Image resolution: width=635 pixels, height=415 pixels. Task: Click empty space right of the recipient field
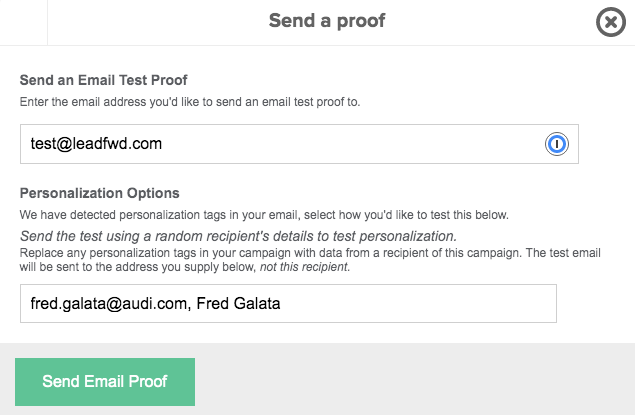pos(595,304)
